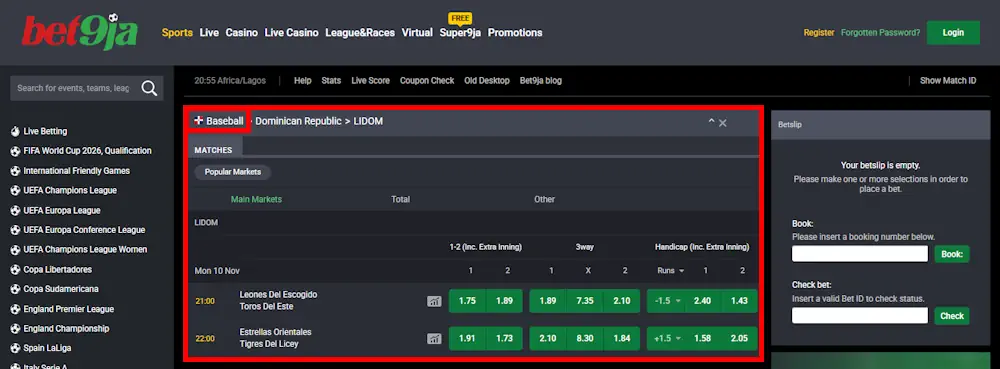Select 3way odds 1.84 for Tigres Del Licey
The image size is (1000, 369).
[x=622, y=338]
